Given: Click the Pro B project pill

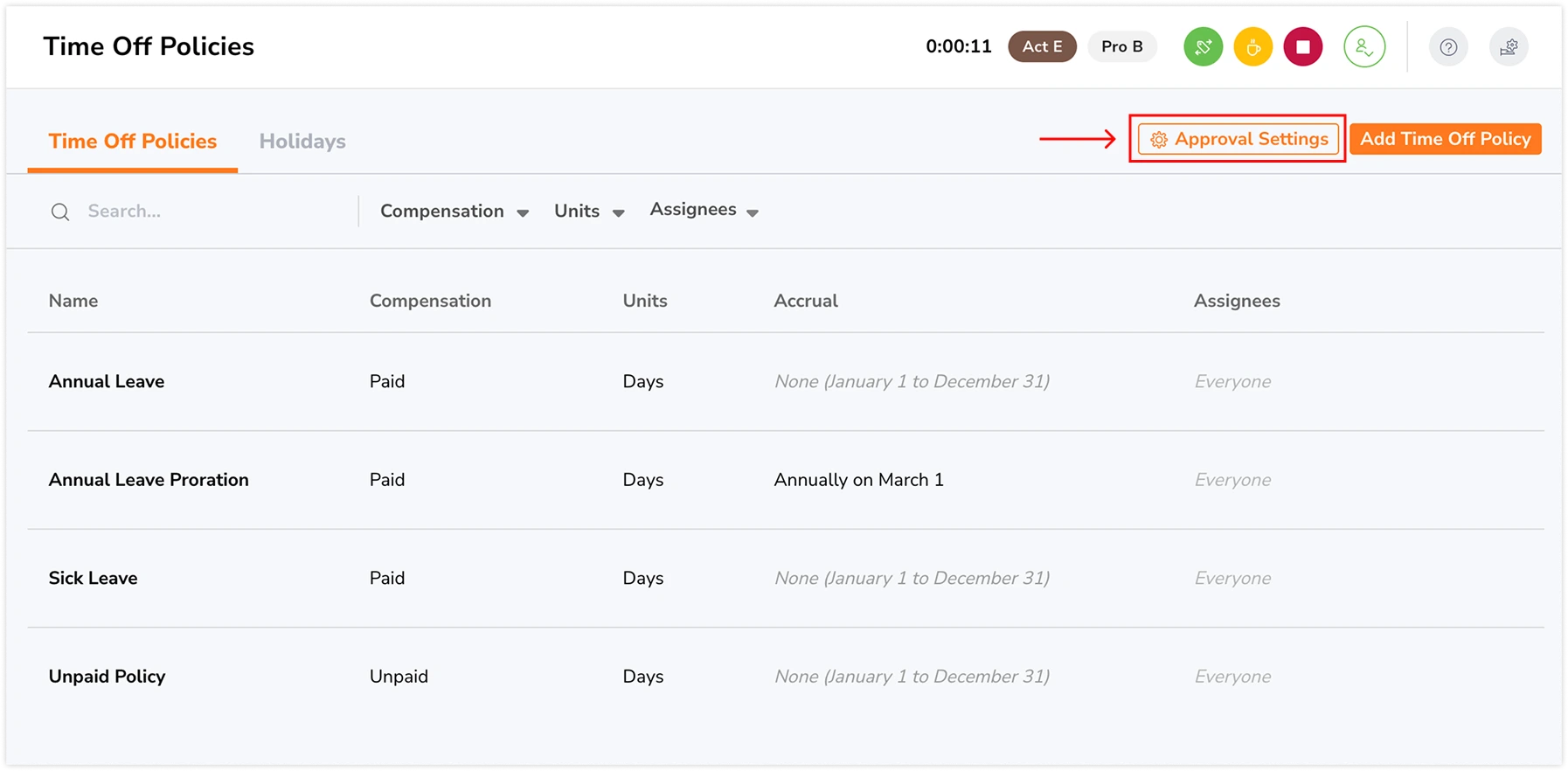Looking at the screenshot, I should coord(1121,46).
